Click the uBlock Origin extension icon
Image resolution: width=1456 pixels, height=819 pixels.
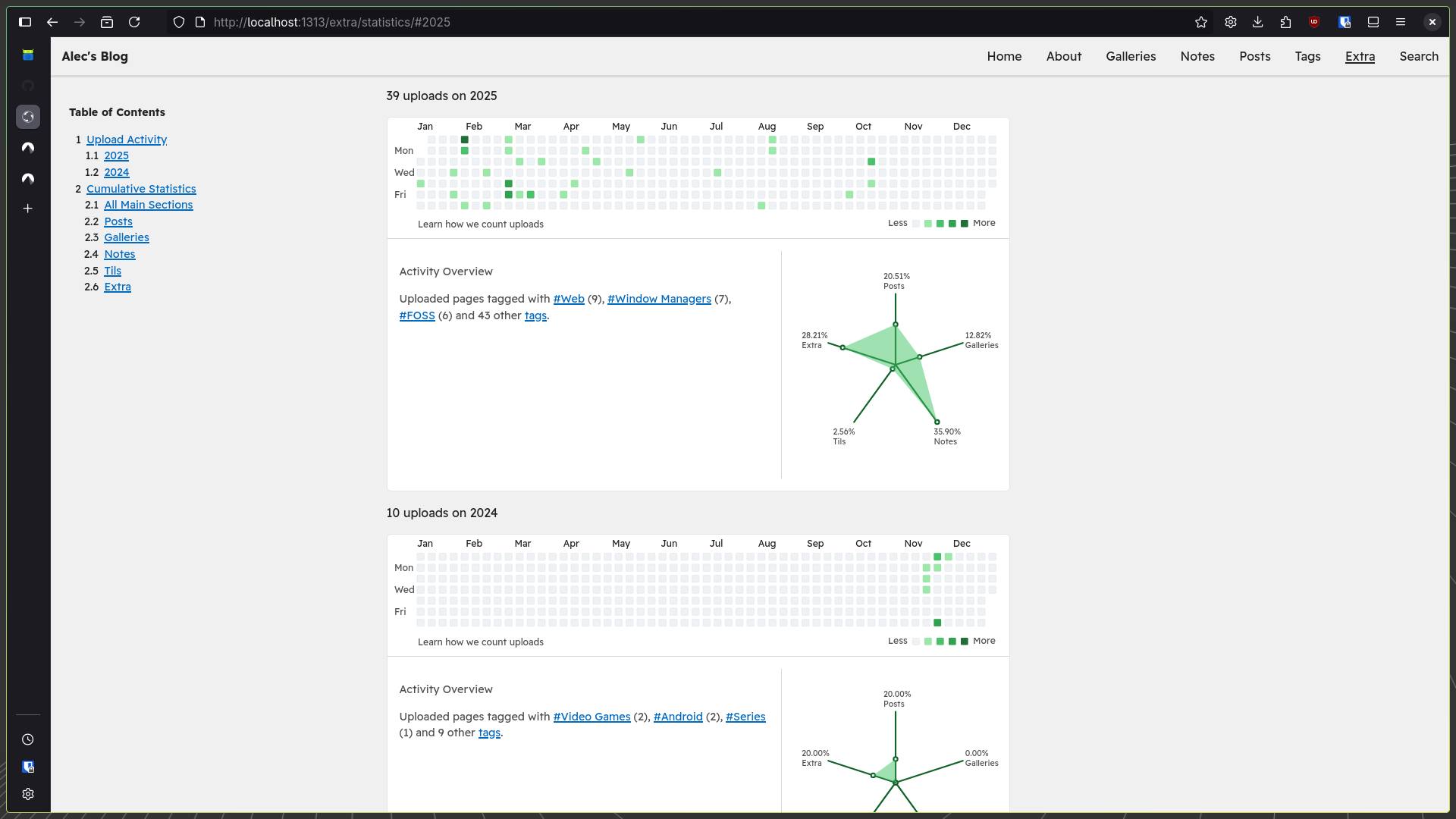point(1314,22)
